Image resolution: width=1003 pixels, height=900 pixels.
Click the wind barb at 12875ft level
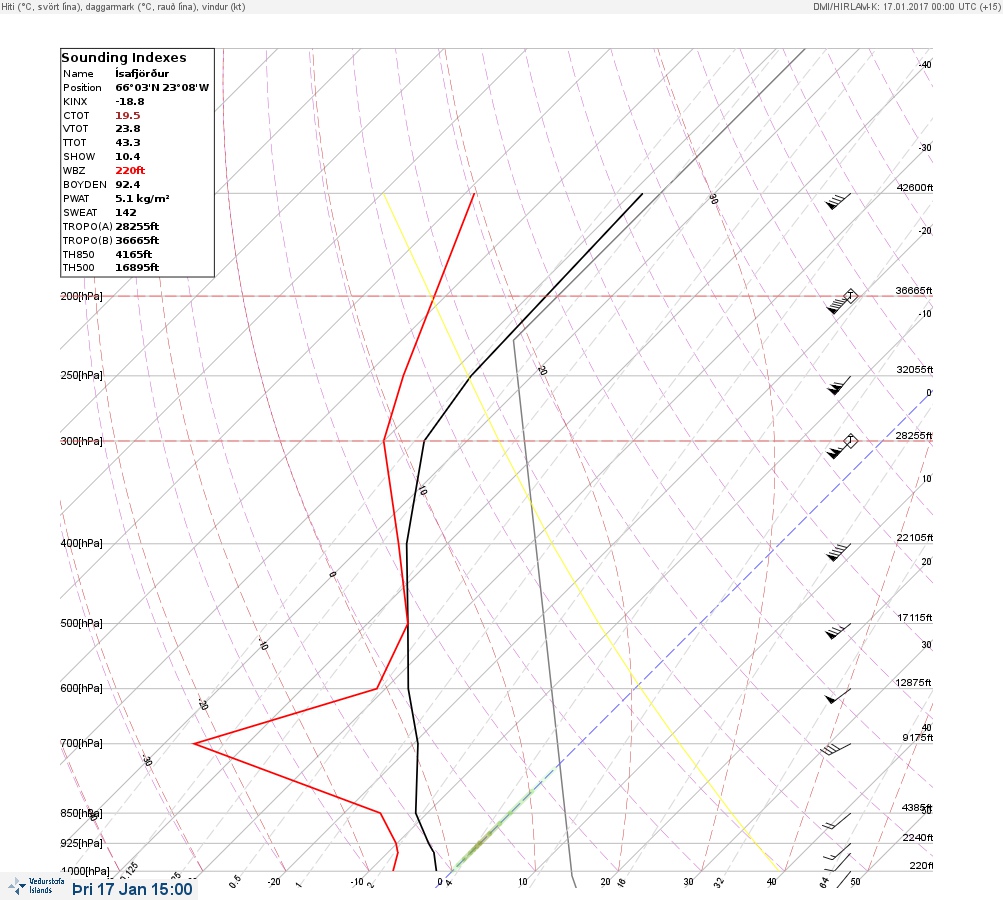pos(838,696)
